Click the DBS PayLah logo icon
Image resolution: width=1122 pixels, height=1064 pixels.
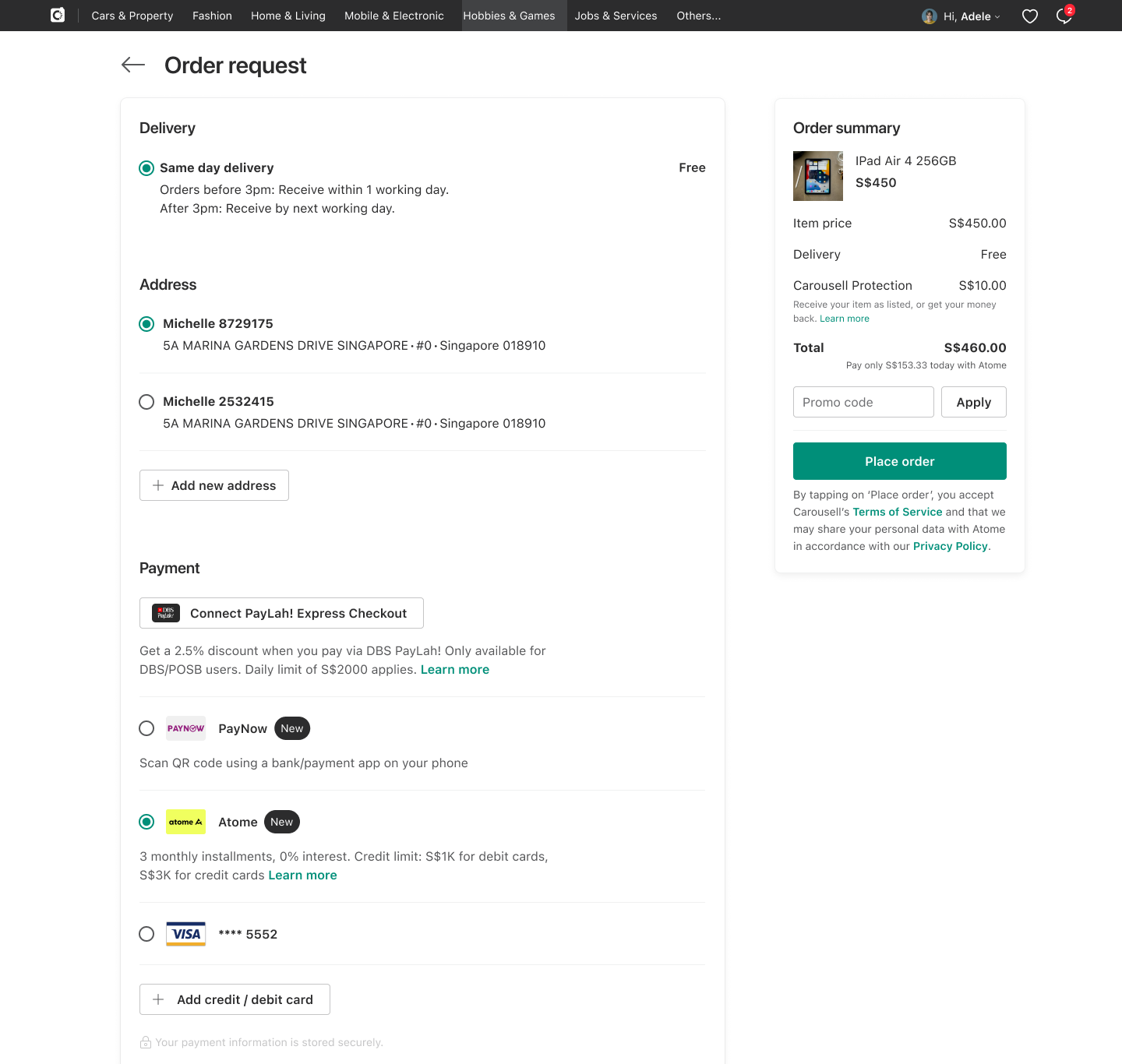coord(166,613)
